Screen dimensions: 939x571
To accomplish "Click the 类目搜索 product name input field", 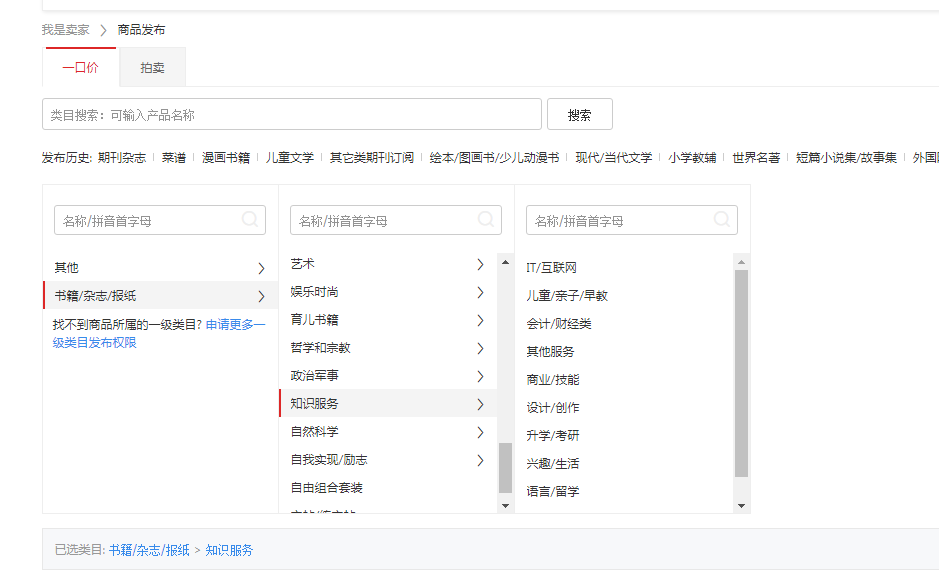I will [x=291, y=115].
